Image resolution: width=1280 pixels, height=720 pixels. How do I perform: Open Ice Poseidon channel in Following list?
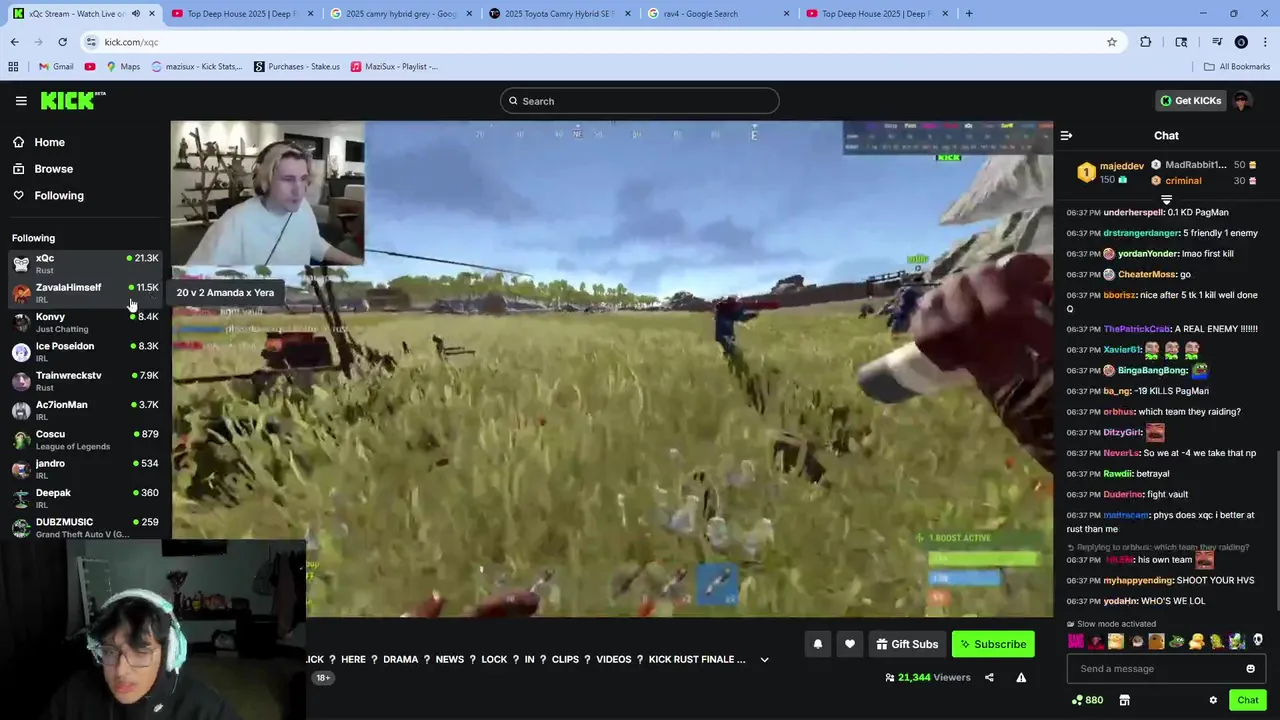coord(85,352)
